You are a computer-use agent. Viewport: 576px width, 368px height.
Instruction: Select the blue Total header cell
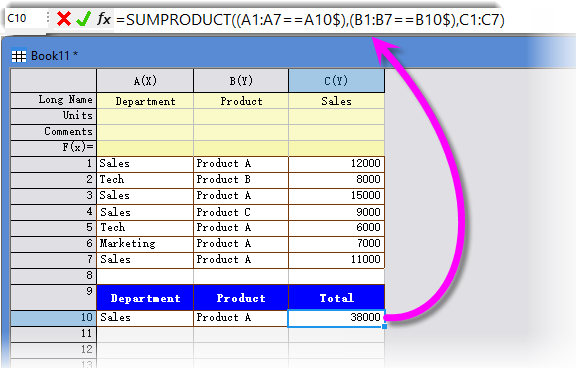coord(336,298)
